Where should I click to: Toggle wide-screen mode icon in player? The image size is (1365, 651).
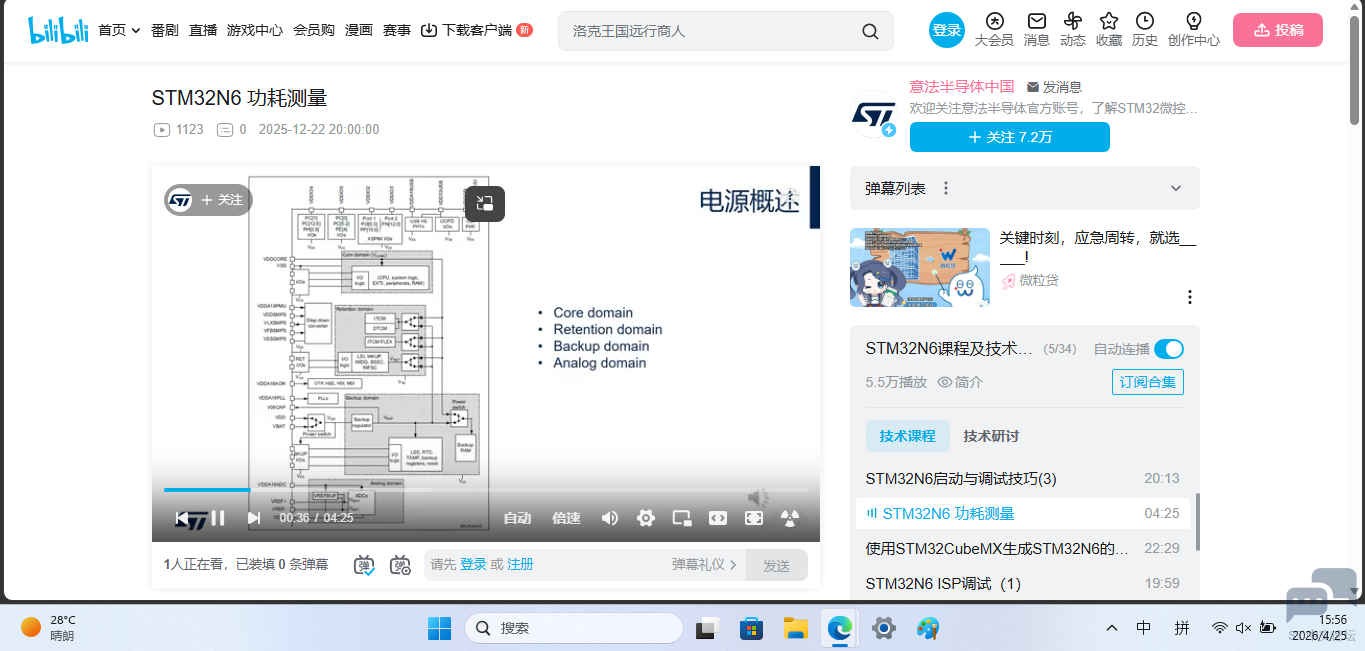point(718,517)
